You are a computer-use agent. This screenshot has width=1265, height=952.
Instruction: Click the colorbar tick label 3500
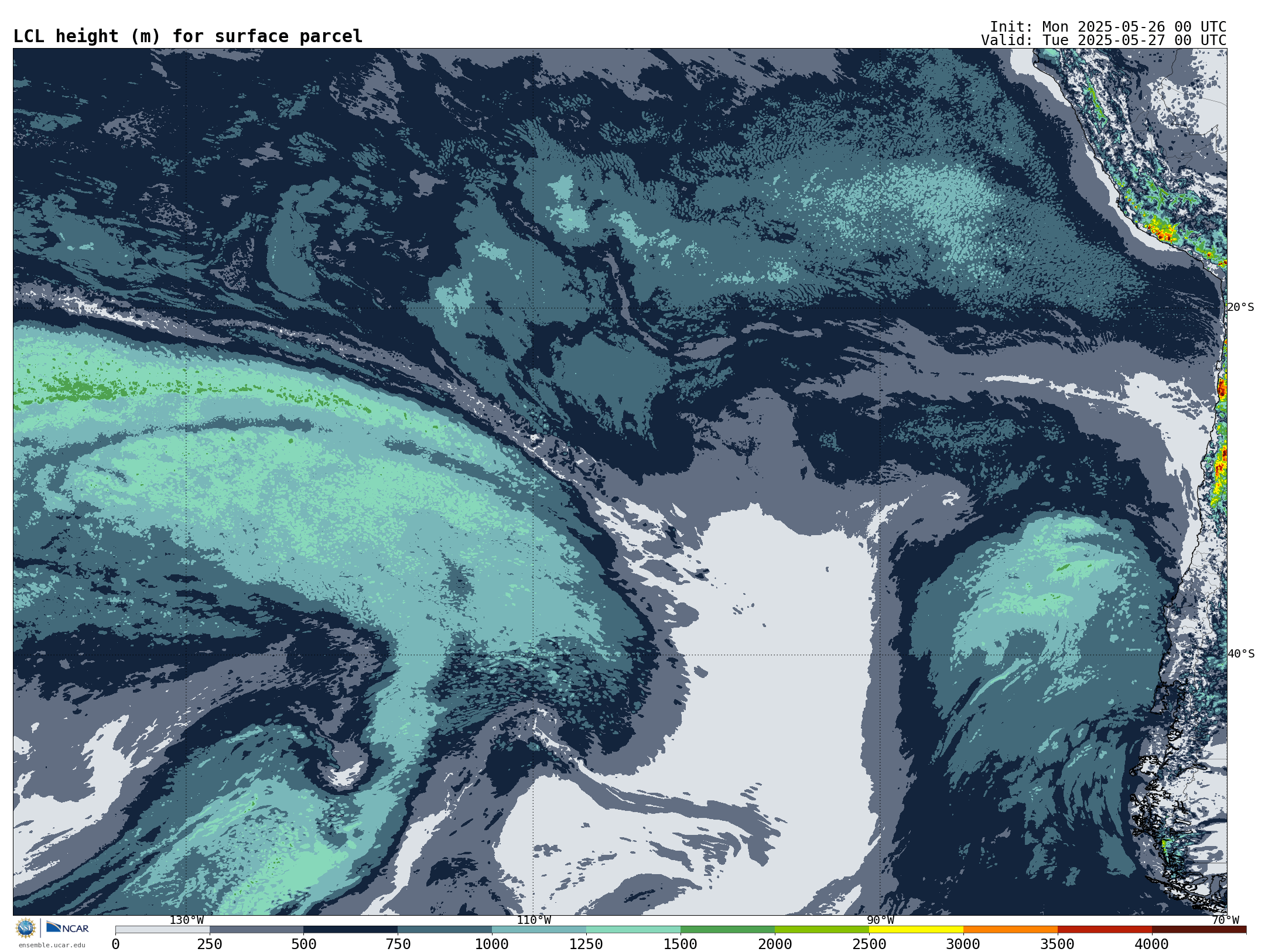coord(1058,944)
